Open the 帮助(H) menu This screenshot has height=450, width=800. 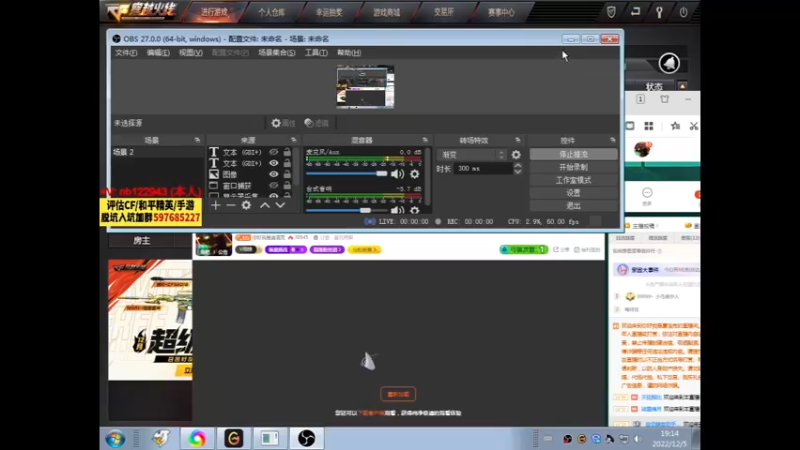click(x=349, y=53)
